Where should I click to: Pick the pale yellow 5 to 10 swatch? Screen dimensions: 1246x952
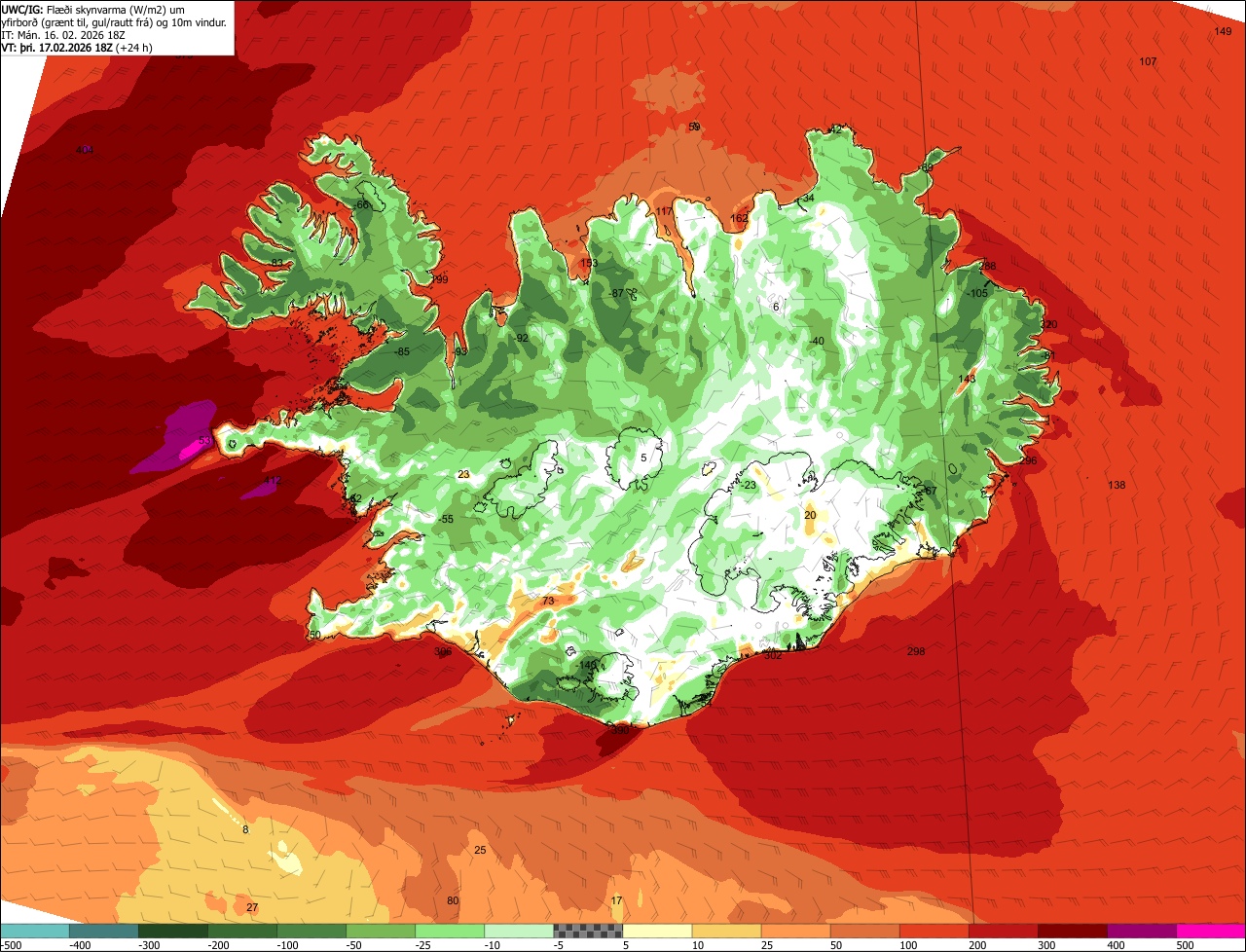tap(657, 931)
